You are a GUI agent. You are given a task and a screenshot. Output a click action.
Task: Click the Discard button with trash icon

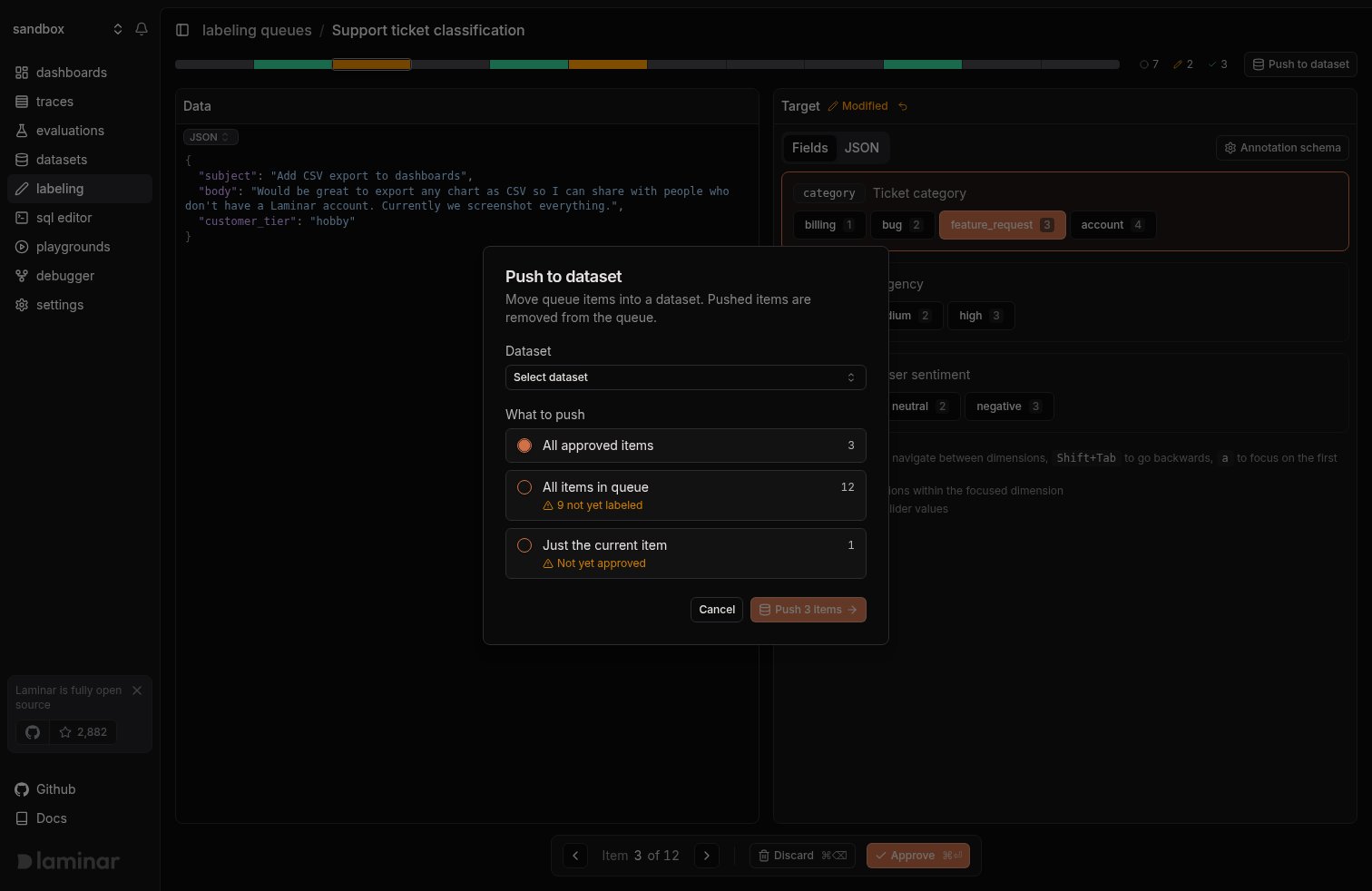coord(802,856)
